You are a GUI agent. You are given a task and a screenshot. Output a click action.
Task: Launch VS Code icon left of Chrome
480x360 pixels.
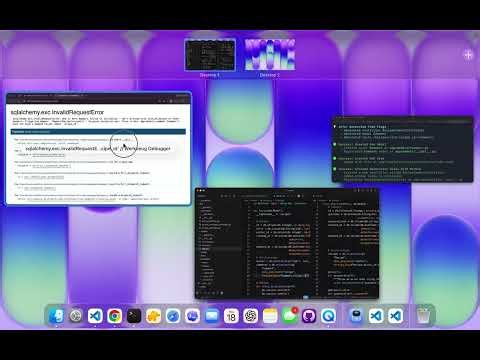pos(95,316)
